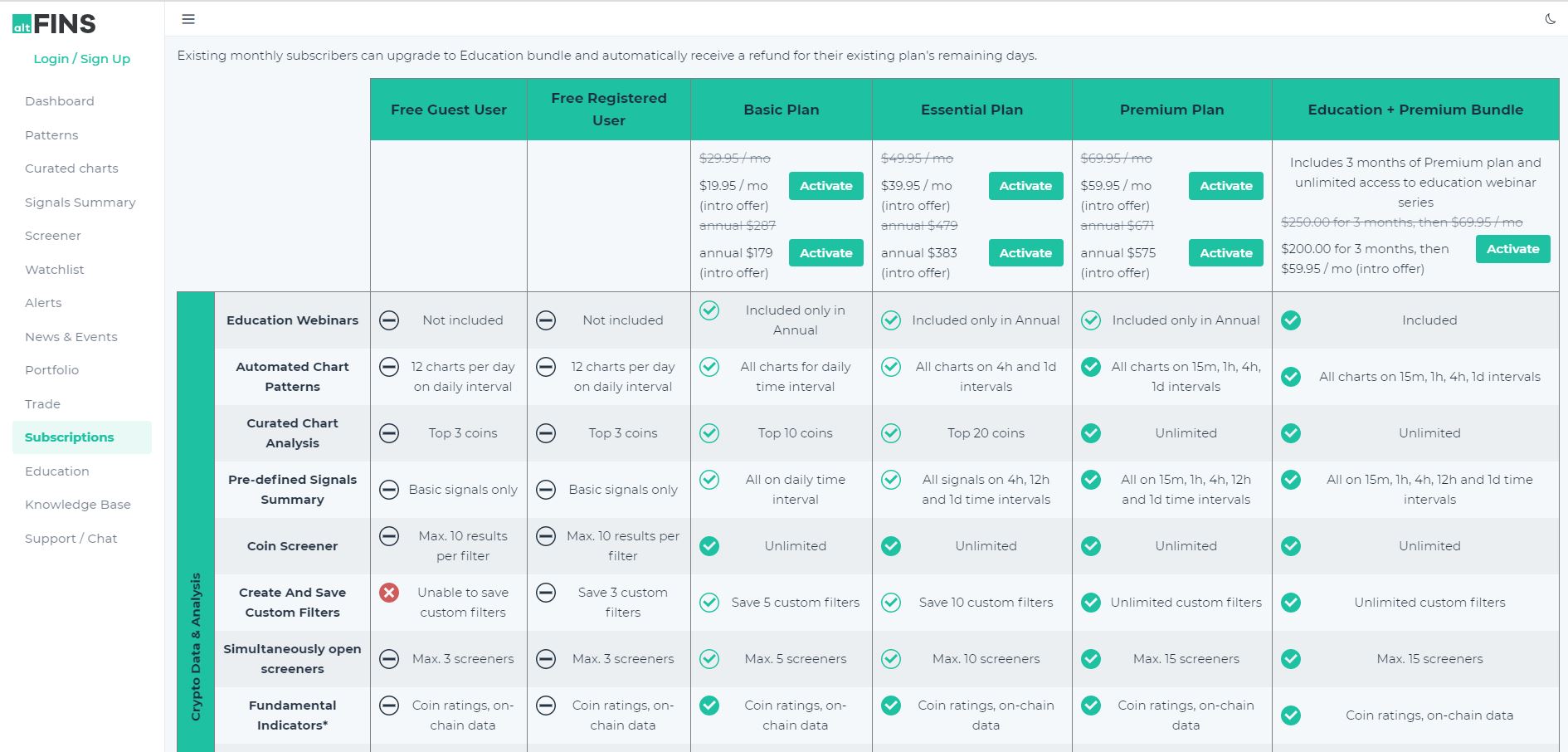Click the Fundamental Indicators* row label

coord(292,715)
